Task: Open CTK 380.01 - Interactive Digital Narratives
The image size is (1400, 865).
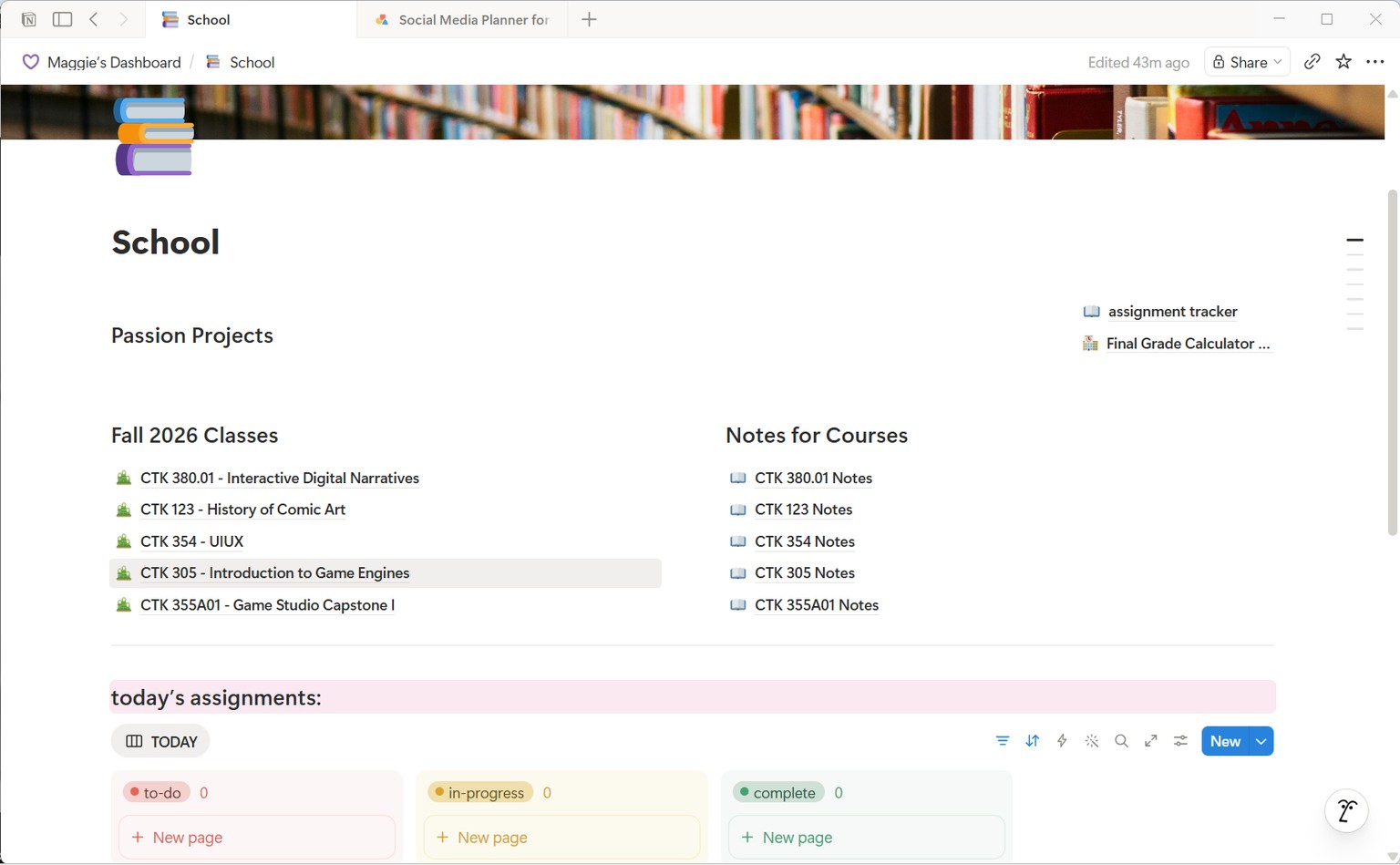Action: (x=280, y=479)
